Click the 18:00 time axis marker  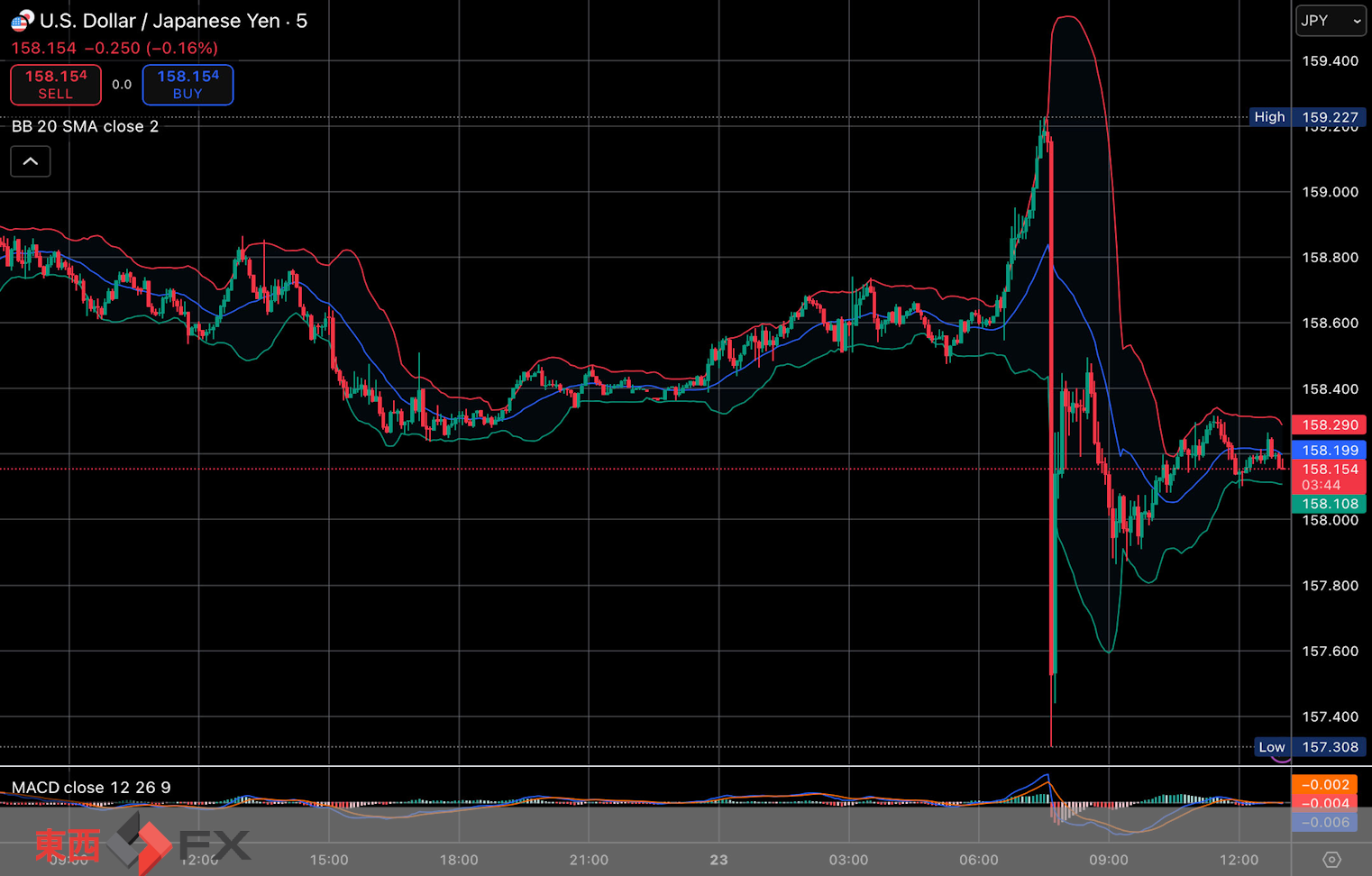point(458,860)
